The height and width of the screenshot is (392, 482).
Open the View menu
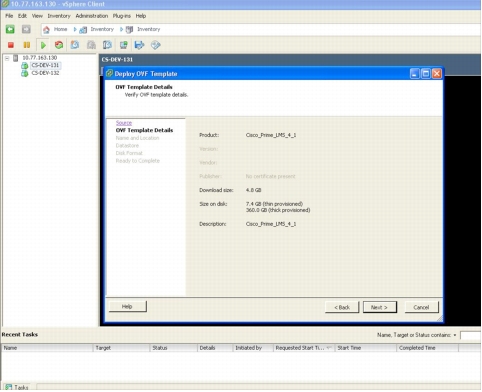pyautogui.click(x=37, y=16)
